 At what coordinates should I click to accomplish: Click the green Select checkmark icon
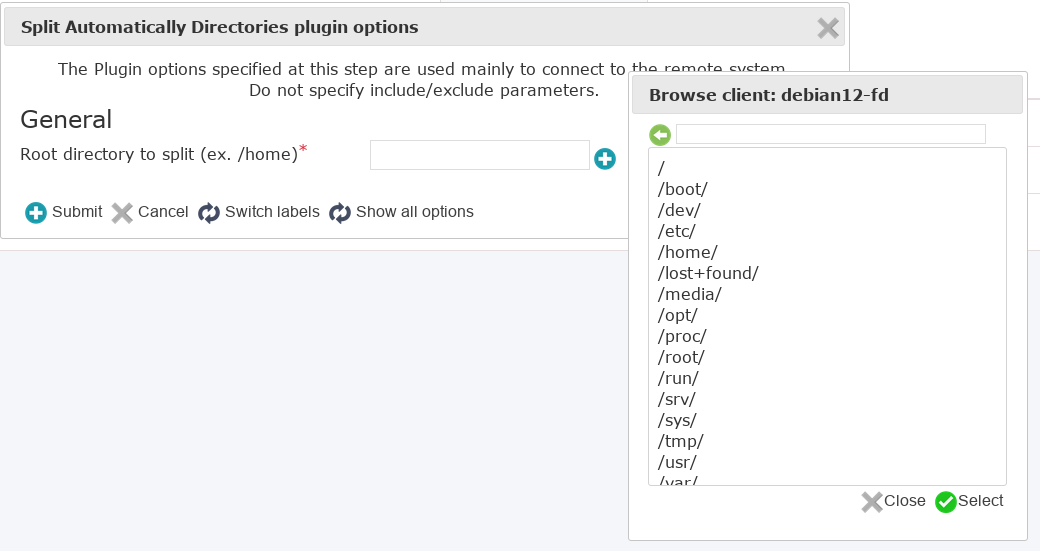[946, 502]
